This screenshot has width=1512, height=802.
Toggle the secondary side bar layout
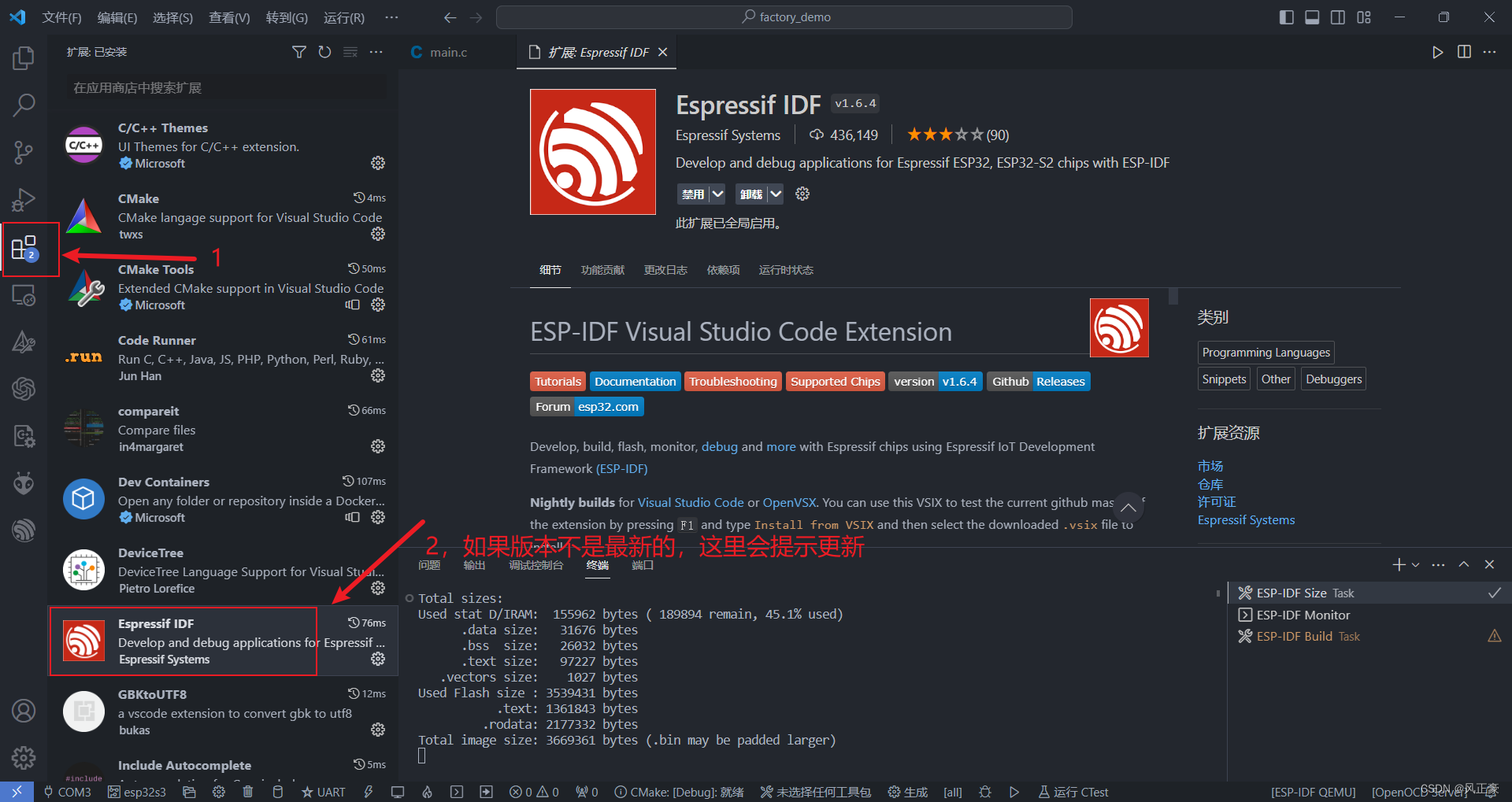coord(1338,17)
